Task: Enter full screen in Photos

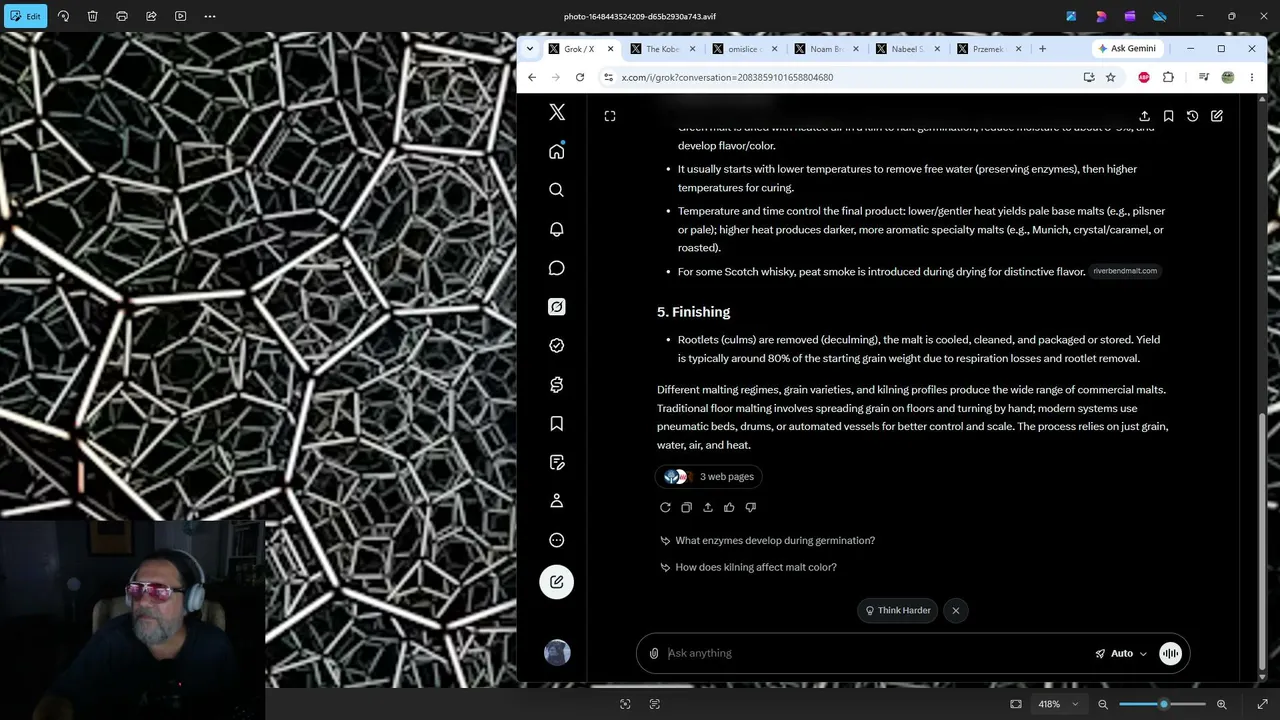Action: point(1262,705)
